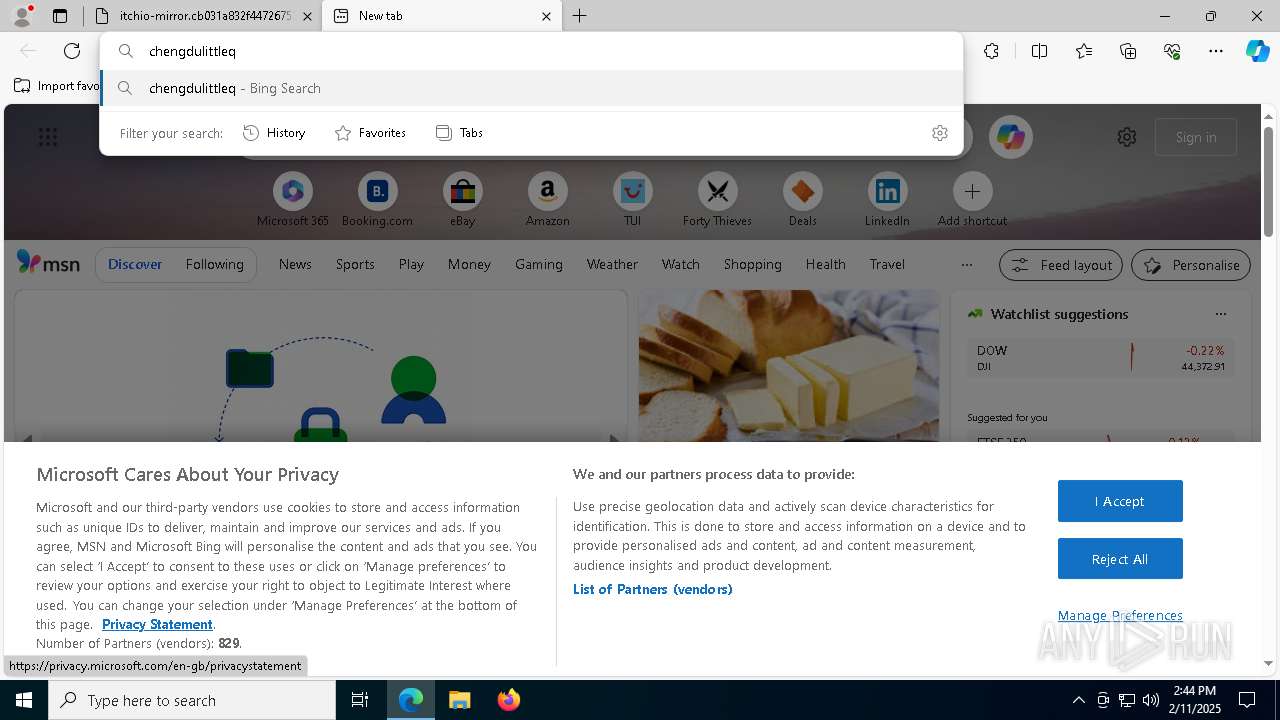Filter search by History
1280x720 pixels.
[274, 133]
